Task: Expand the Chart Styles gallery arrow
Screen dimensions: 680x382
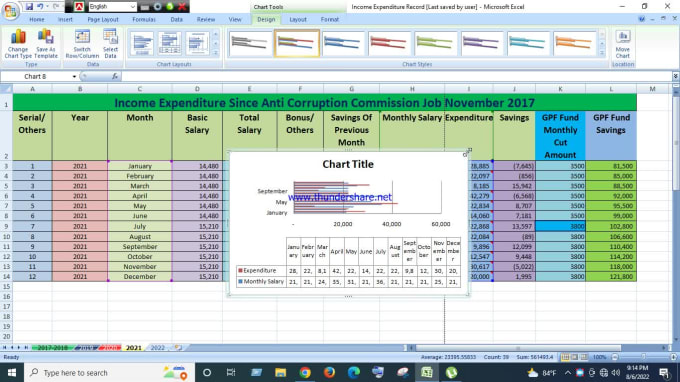Action: click(602, 53)
